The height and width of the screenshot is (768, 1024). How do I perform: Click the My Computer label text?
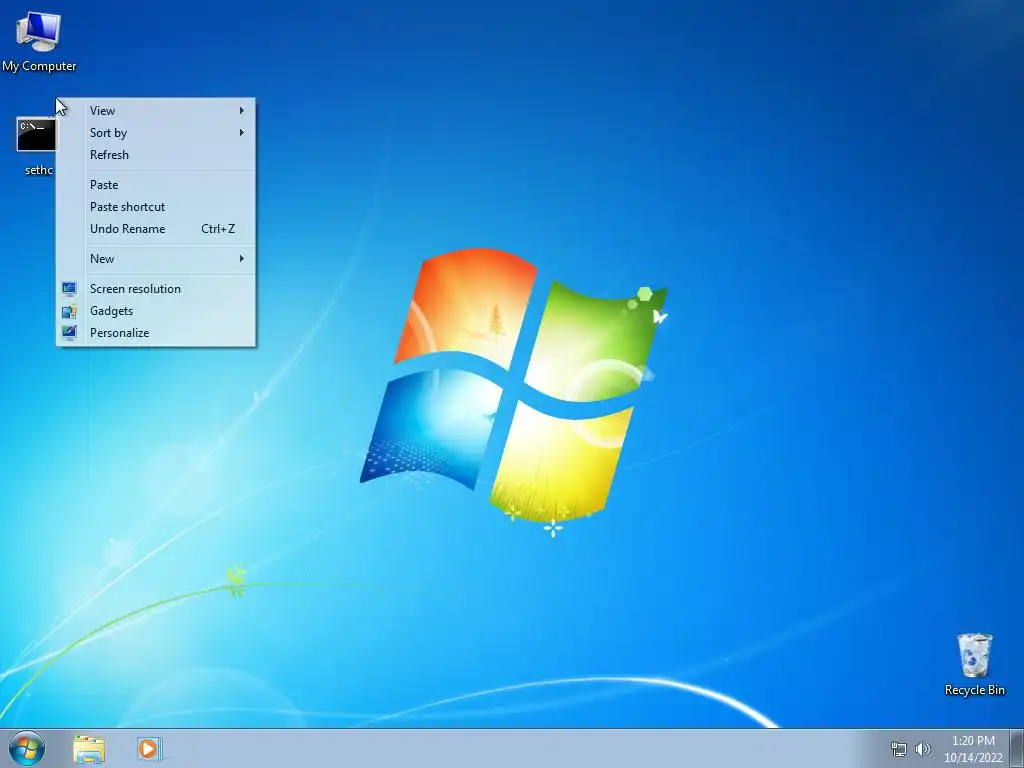(x=39, y=66)
